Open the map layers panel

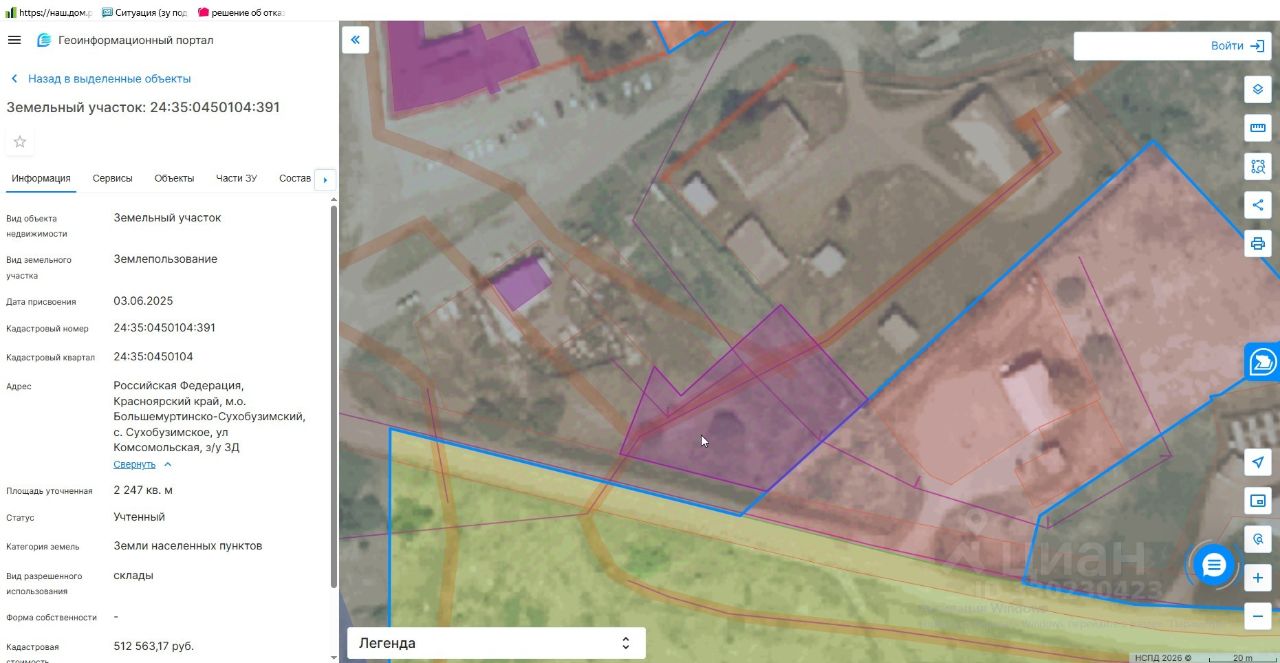pyautogui.click(x=1258, y=89)
